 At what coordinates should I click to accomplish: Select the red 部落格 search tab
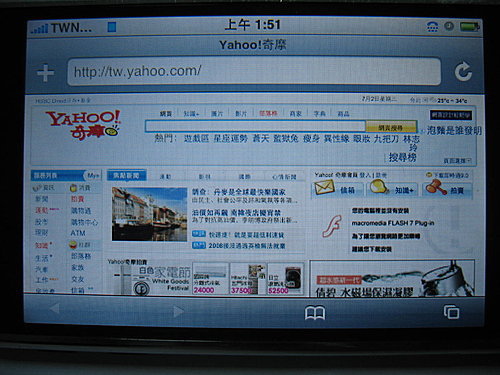click(x=268, y=113)
